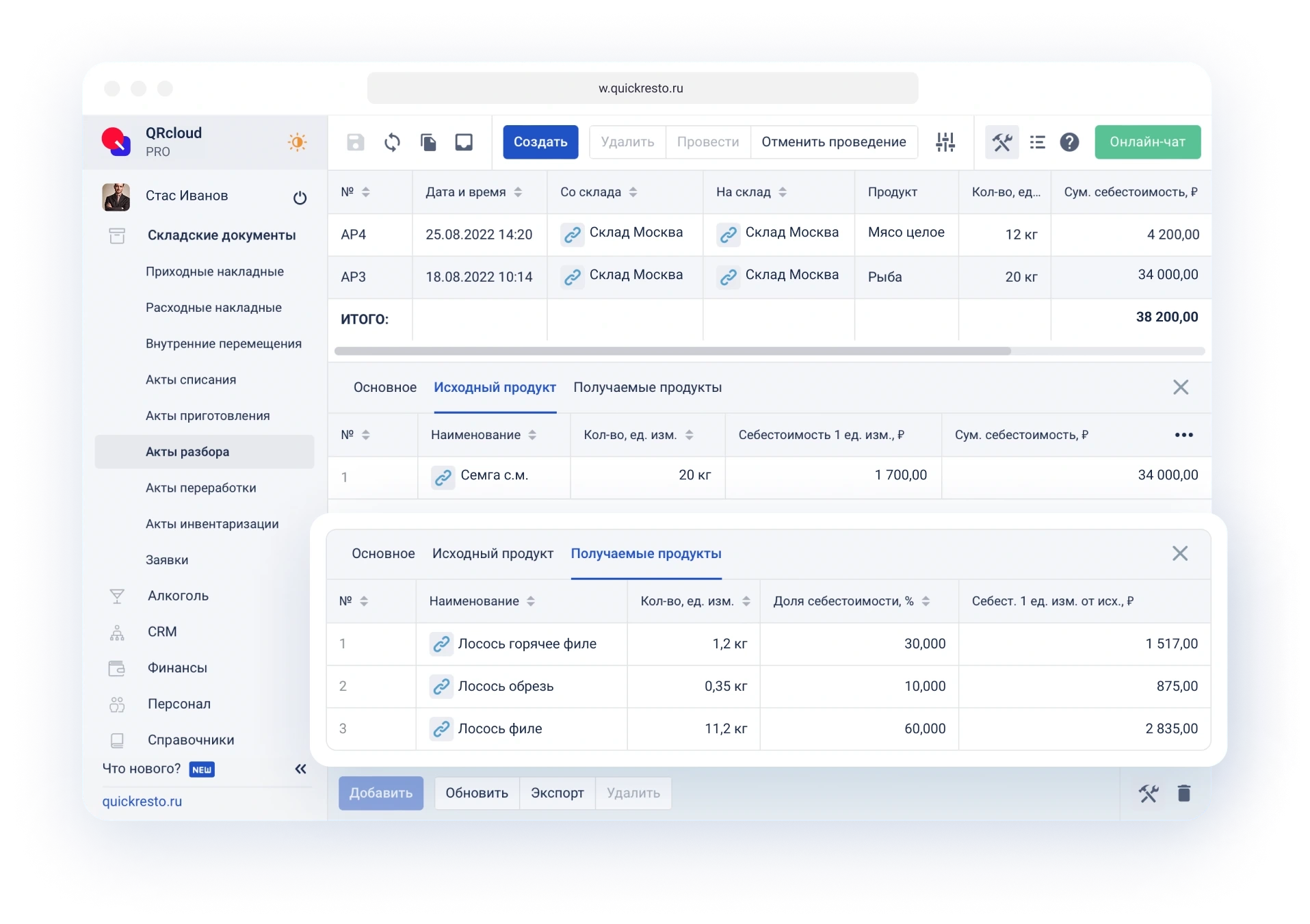Screen dimensions: 1310x924
Task: Open the quickresto.ru link
Action: click(142, 801)
